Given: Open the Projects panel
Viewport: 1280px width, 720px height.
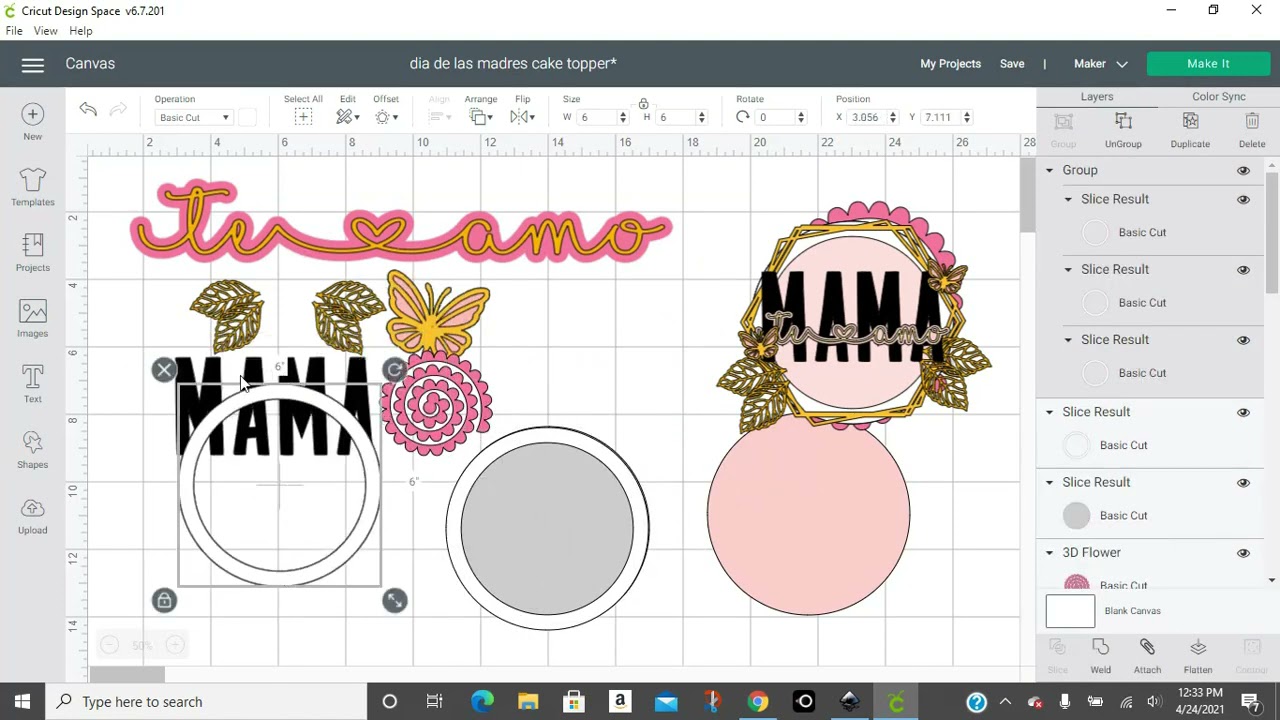Looking at the screenshot, I should [32, 252].
